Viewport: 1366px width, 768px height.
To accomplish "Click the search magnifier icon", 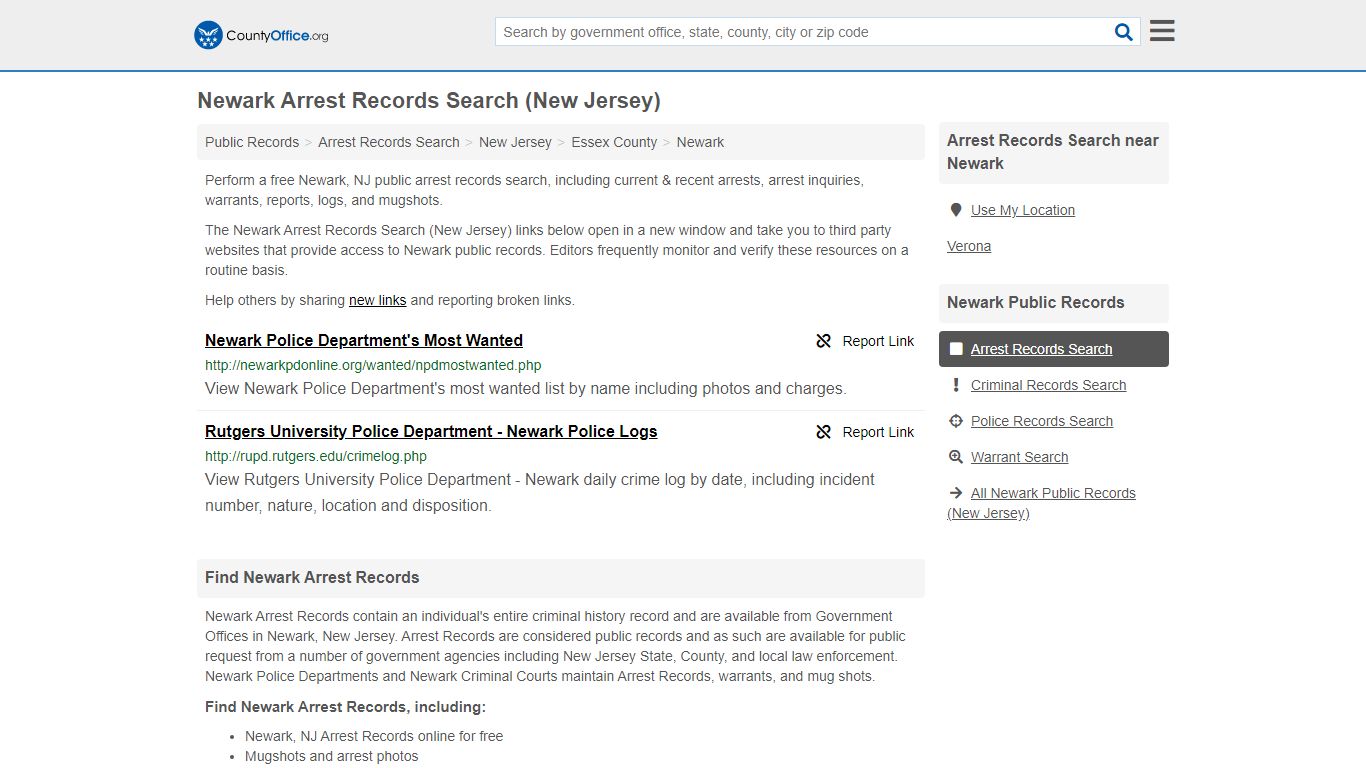I will tap(1124, 32).
